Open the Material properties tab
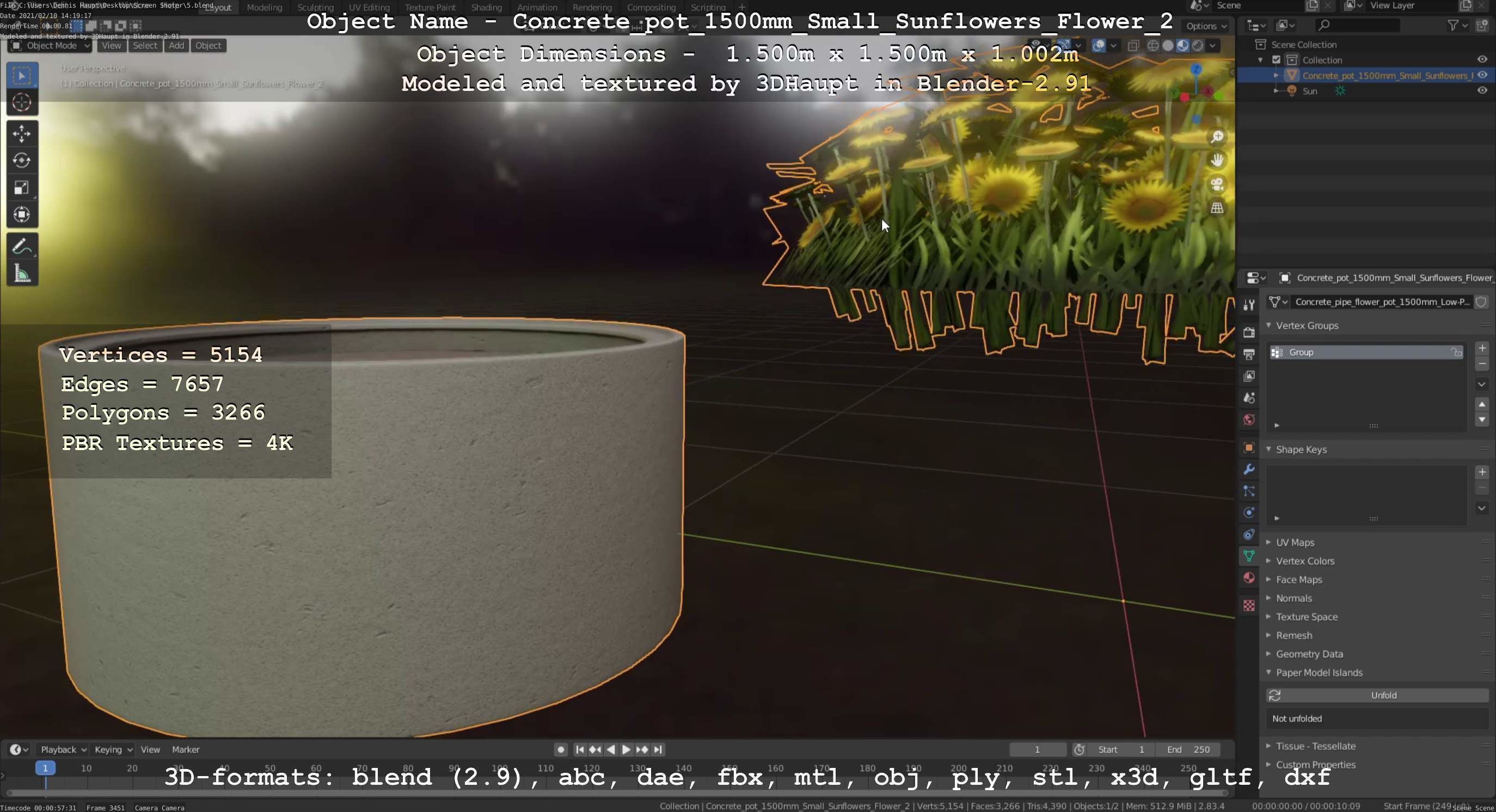 1249,578
